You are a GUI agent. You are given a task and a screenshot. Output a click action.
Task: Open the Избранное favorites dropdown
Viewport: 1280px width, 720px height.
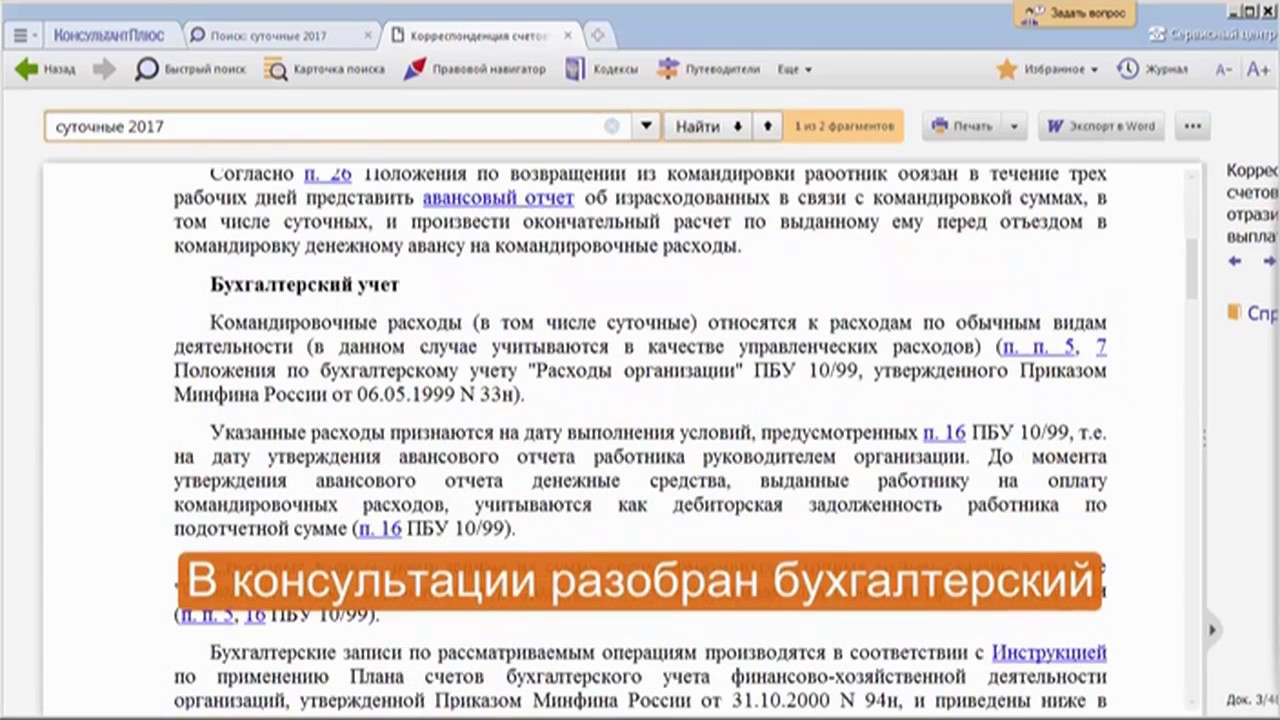pos(1047,69)
